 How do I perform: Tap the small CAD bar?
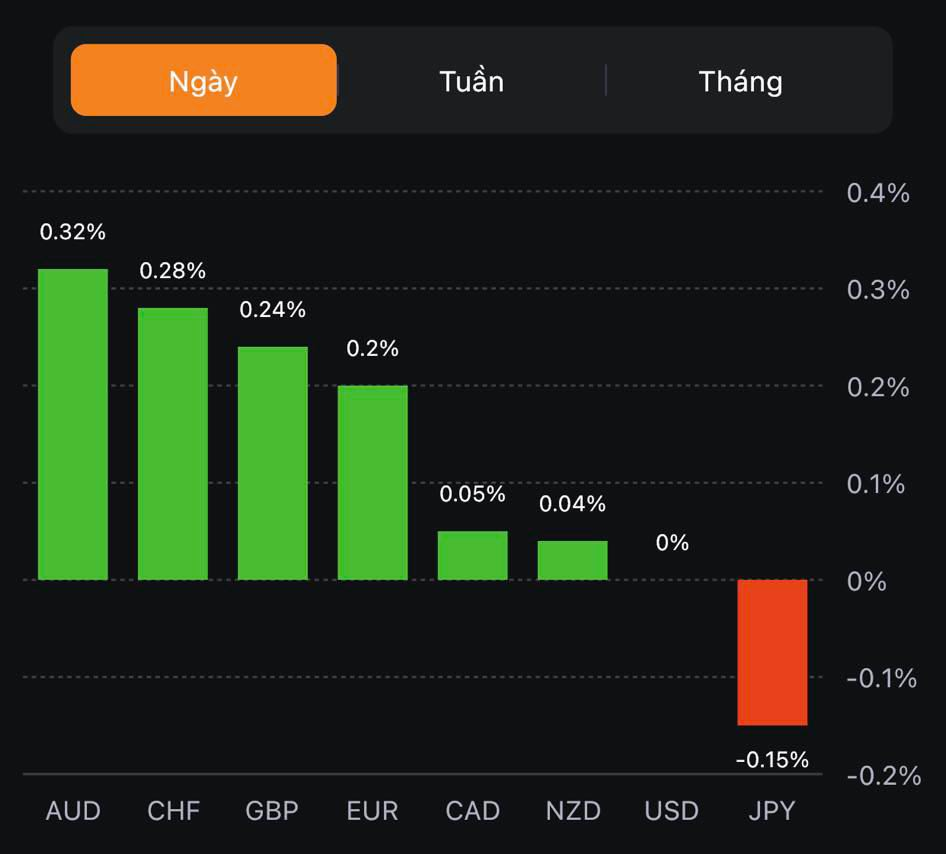coord(472,555)
